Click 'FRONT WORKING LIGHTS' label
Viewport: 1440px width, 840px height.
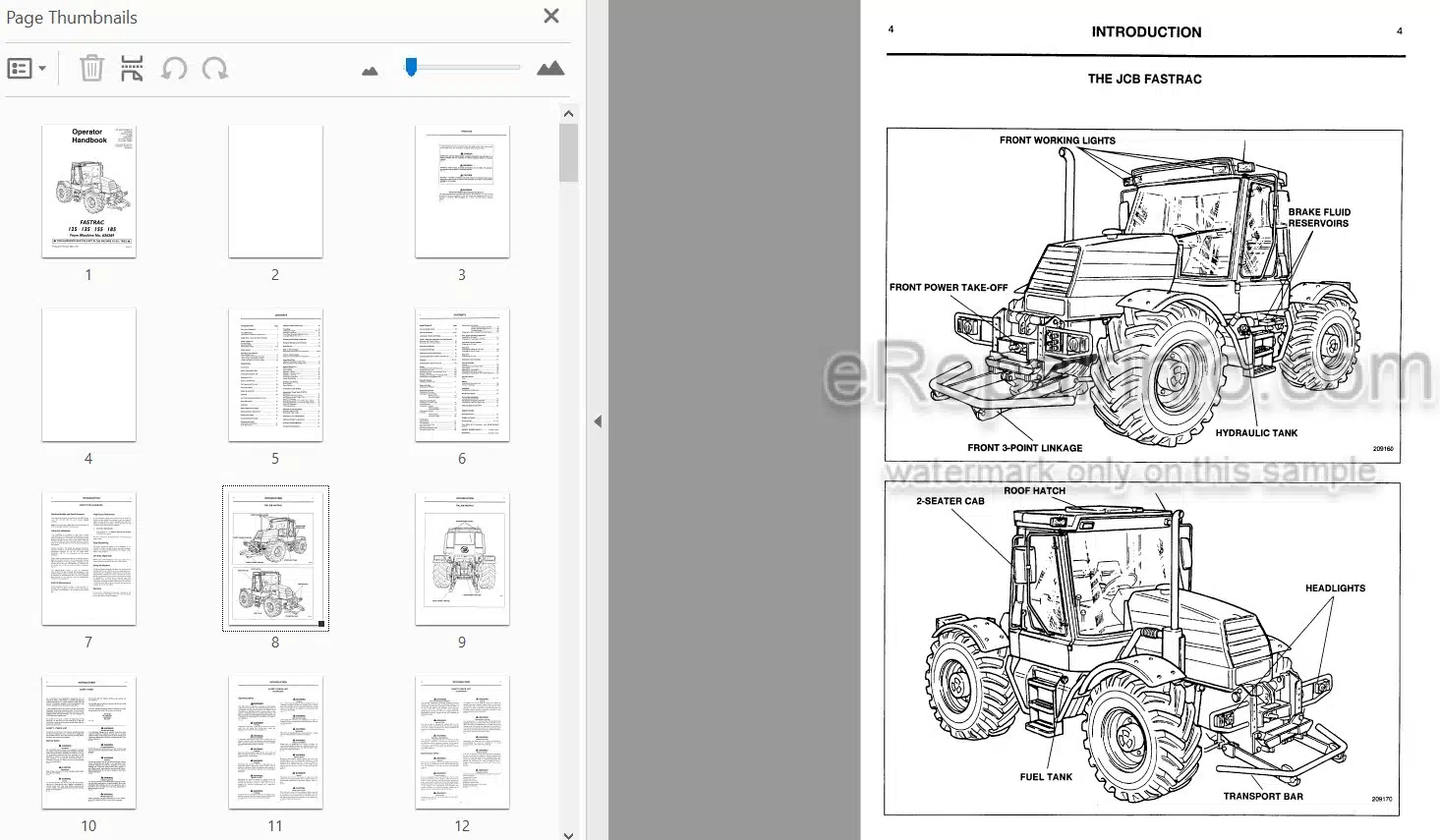[1058, 140]
